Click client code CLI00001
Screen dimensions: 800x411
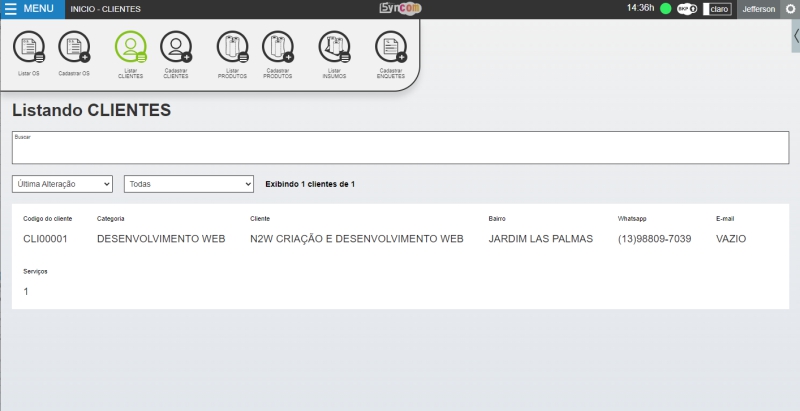click(x=45, y=239)
